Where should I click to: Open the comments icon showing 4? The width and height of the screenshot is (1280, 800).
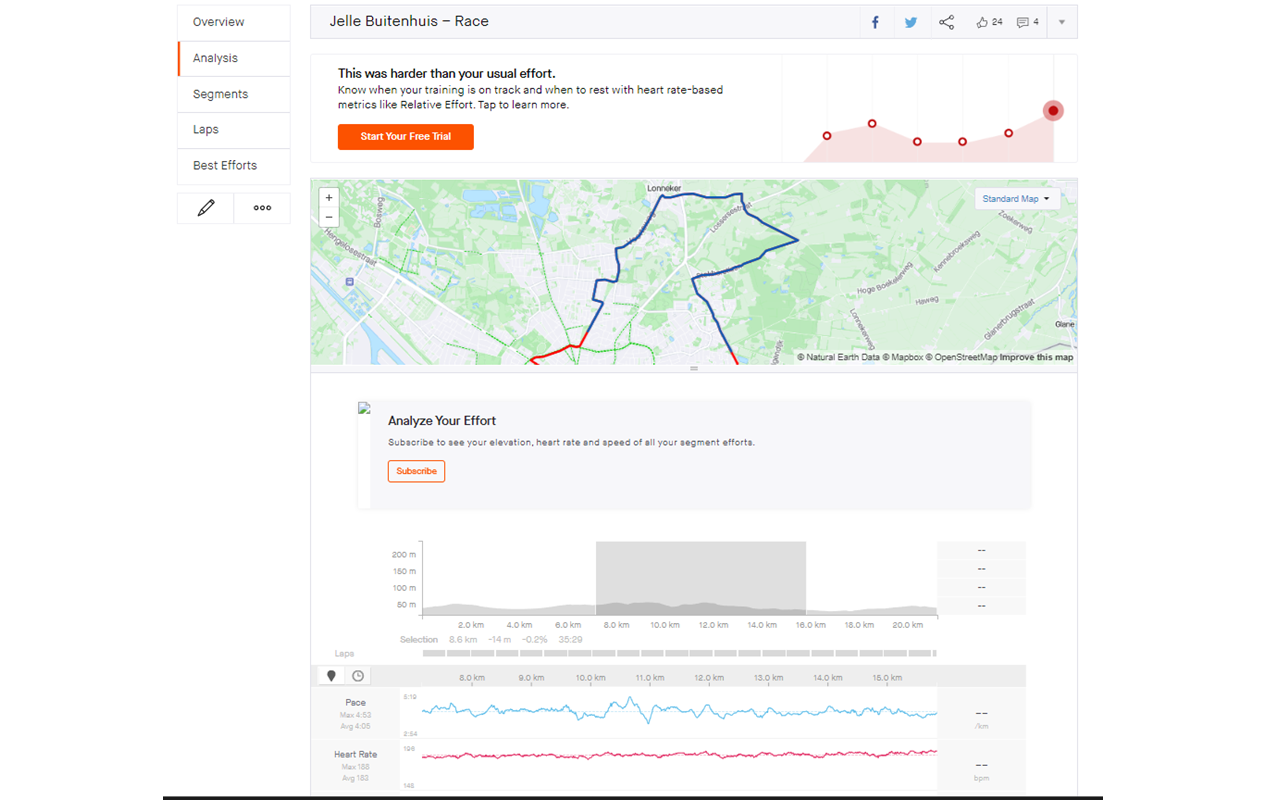pyautogui.click(x=1027, y=22)
